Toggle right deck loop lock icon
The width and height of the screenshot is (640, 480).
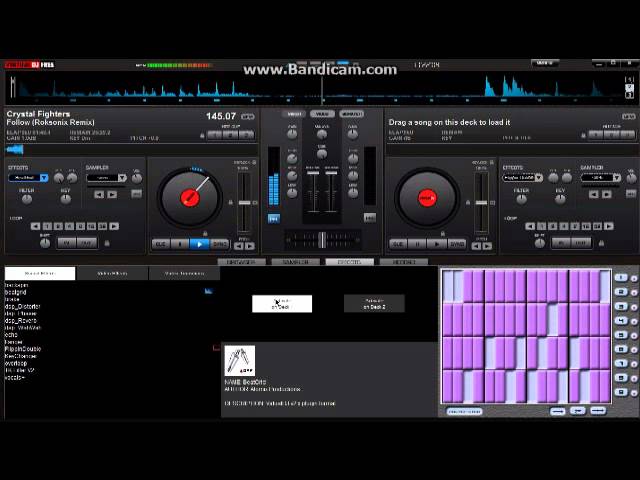click(601, 243)
